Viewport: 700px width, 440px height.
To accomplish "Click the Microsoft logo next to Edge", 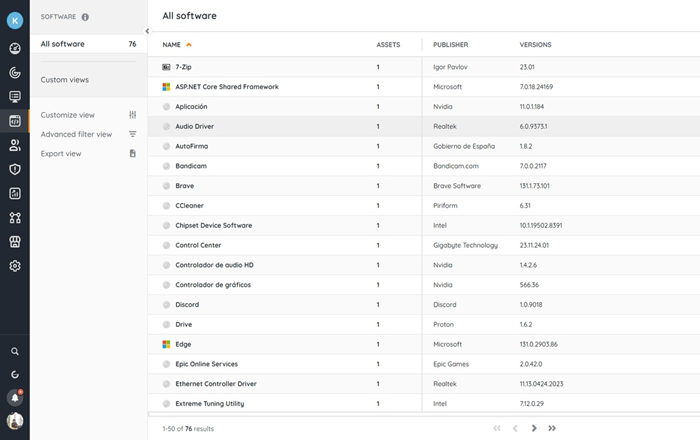I will click(x=166, y=344).
